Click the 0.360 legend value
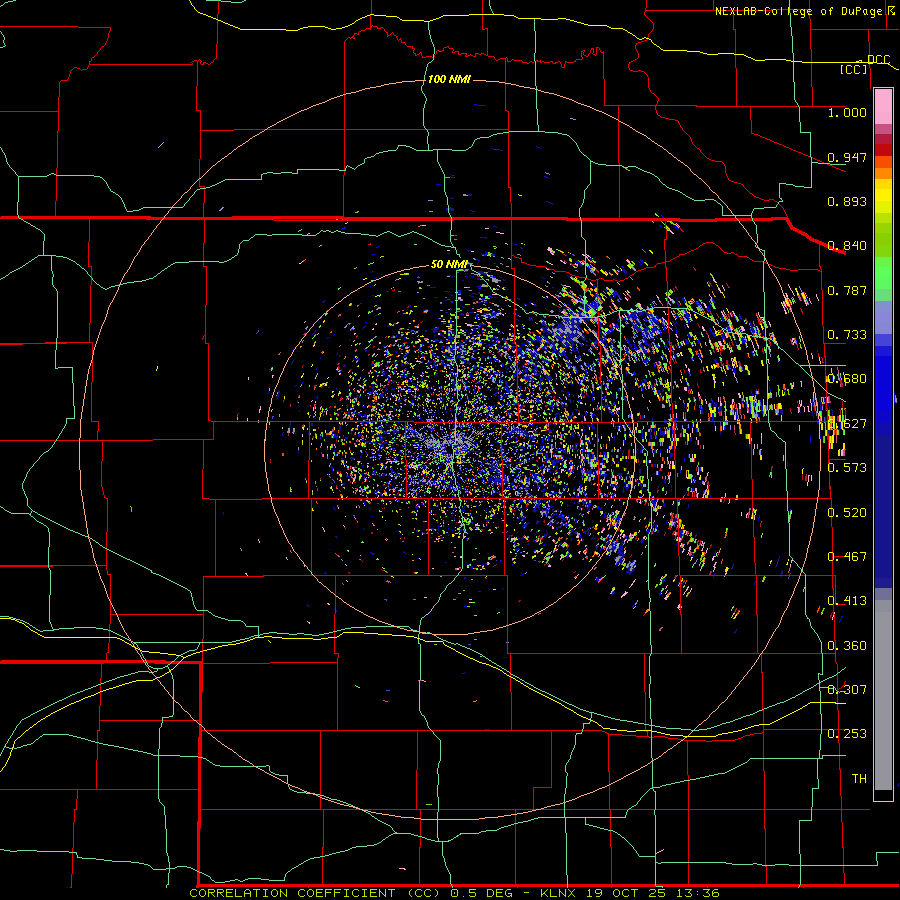Image resolution: width=900 pixels, height=900 pixels. point(847,645)
